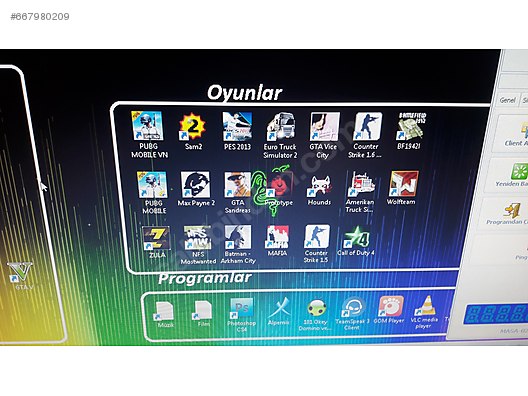Switch to the Genel tab

pyautogui.click(x=507, y=100)
